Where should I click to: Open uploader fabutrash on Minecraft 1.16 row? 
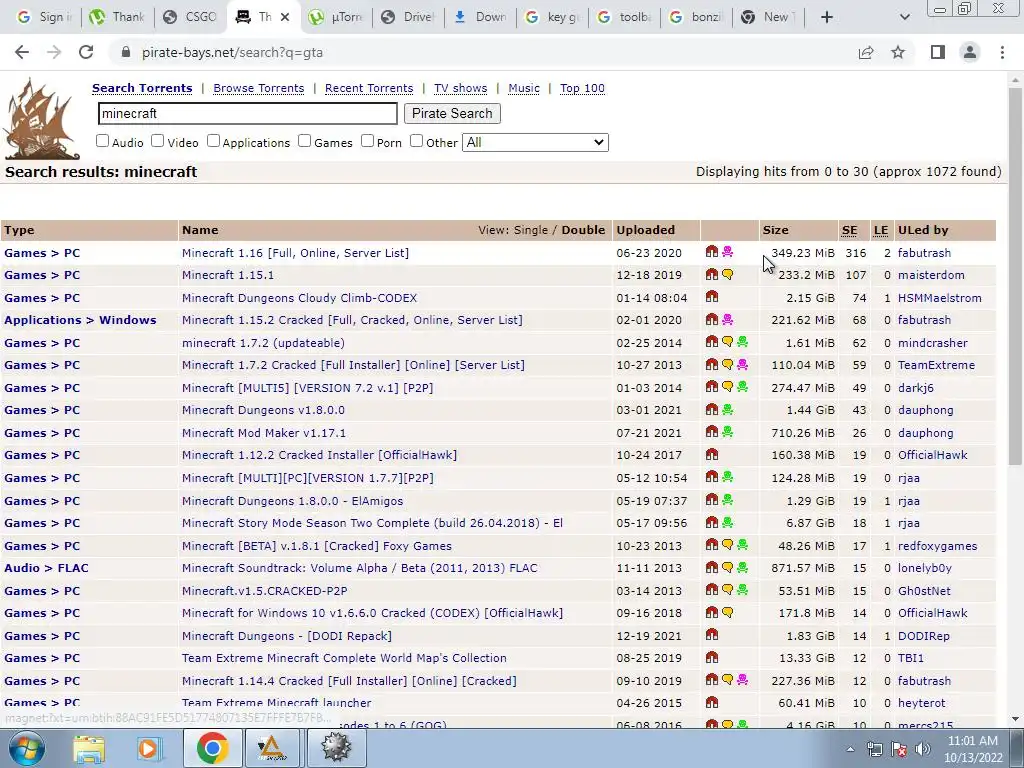924,253
